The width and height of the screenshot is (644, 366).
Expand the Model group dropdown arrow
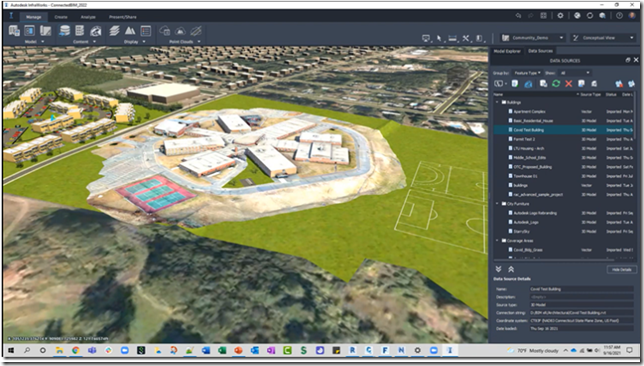pyautogui.click(x=42, y=42)
